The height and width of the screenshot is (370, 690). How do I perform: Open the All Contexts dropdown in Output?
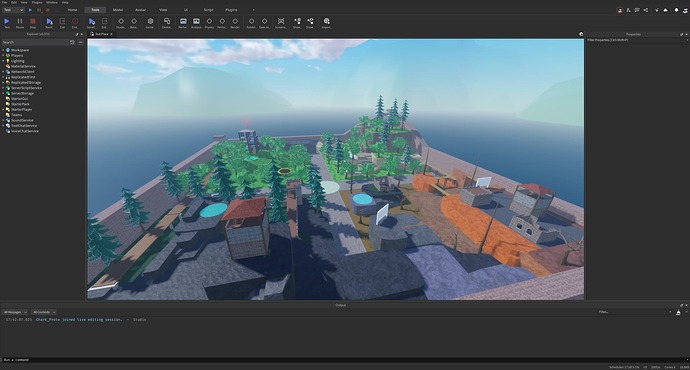tap(44, 312)
